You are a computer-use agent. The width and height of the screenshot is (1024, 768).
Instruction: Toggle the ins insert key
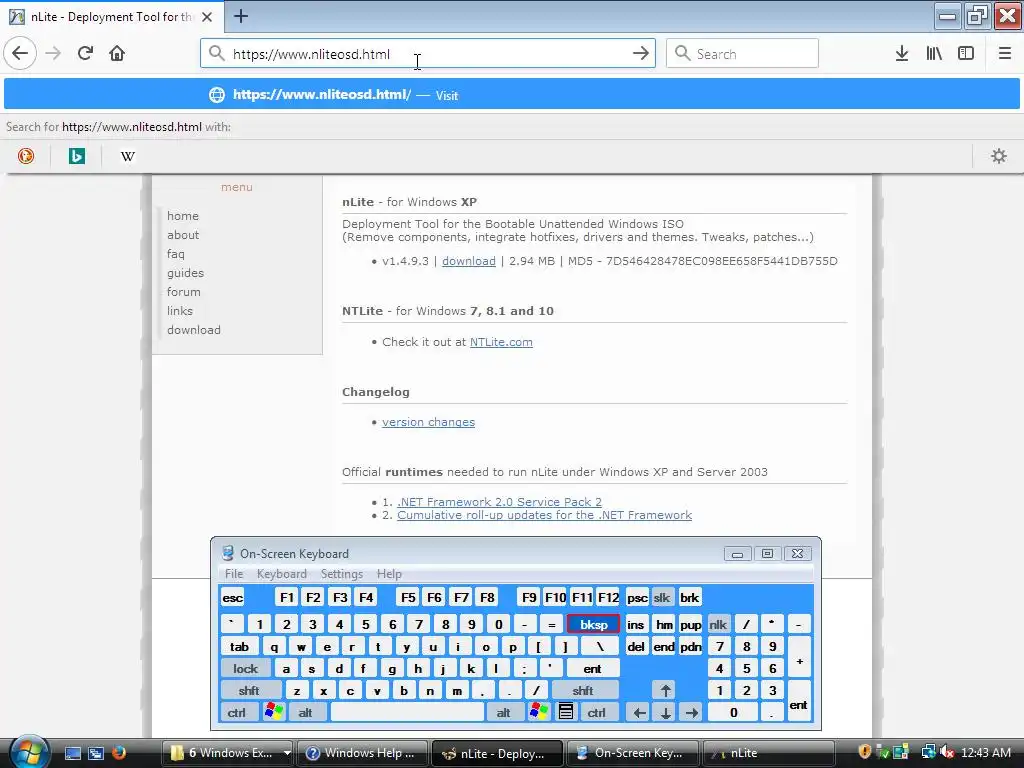(x=635, y=624)
